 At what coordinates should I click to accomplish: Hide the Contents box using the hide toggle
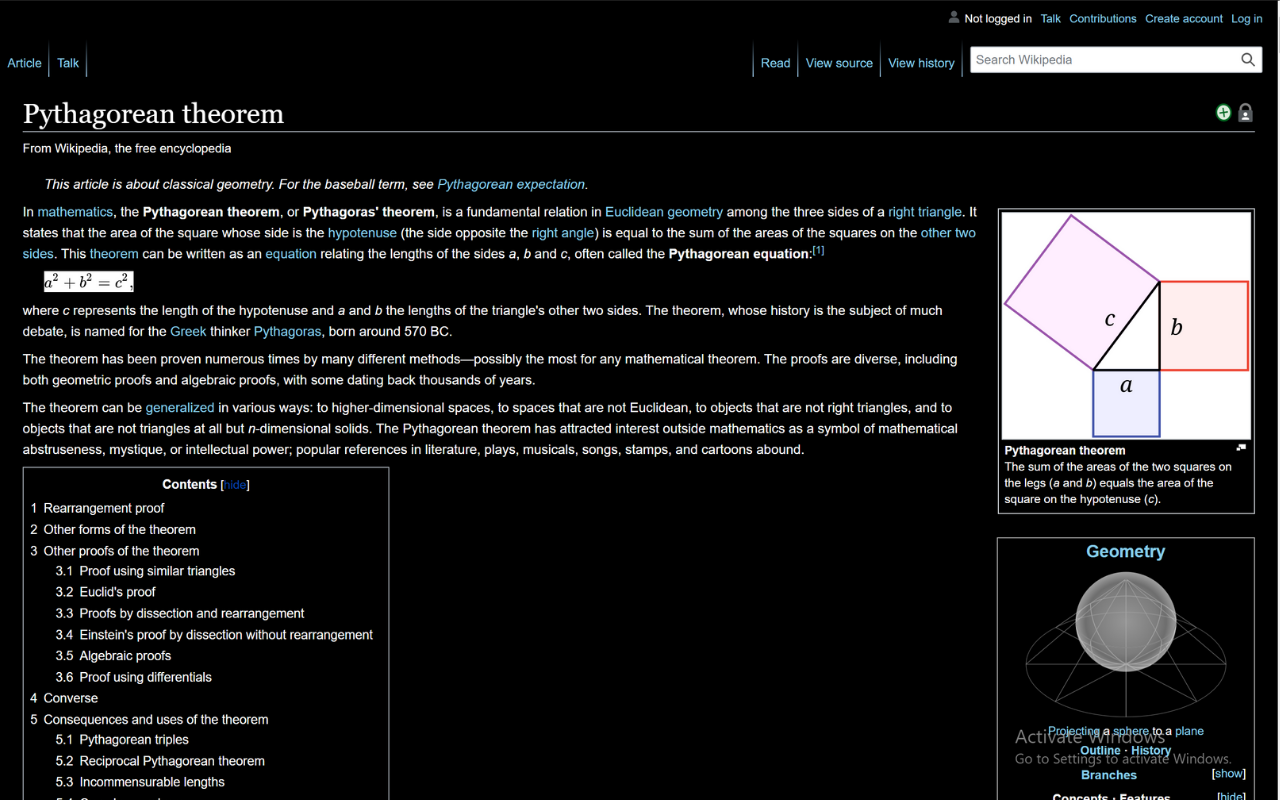[x=235, y=485]
